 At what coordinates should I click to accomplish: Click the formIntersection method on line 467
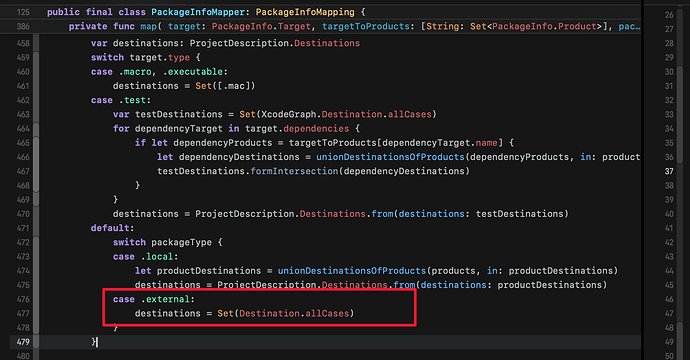coord(294,171)
